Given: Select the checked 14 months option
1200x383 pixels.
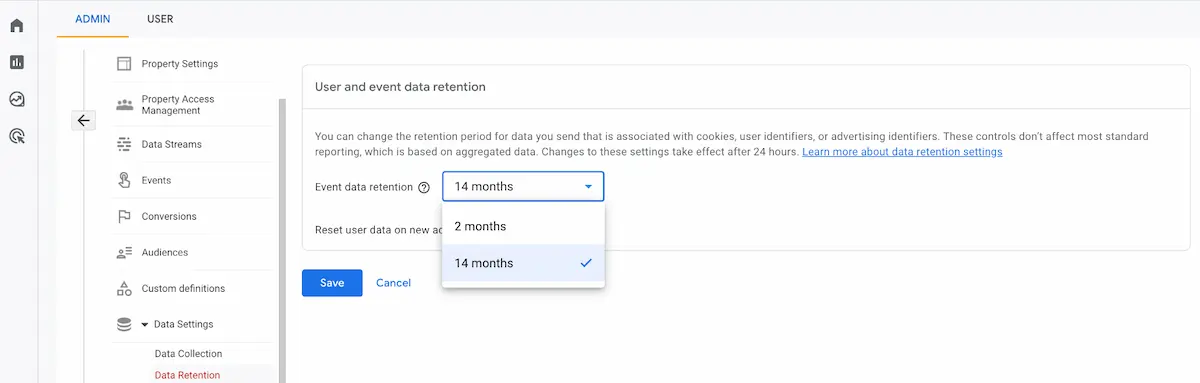Looking at the screenshot, I should click(x=523, y=263).
